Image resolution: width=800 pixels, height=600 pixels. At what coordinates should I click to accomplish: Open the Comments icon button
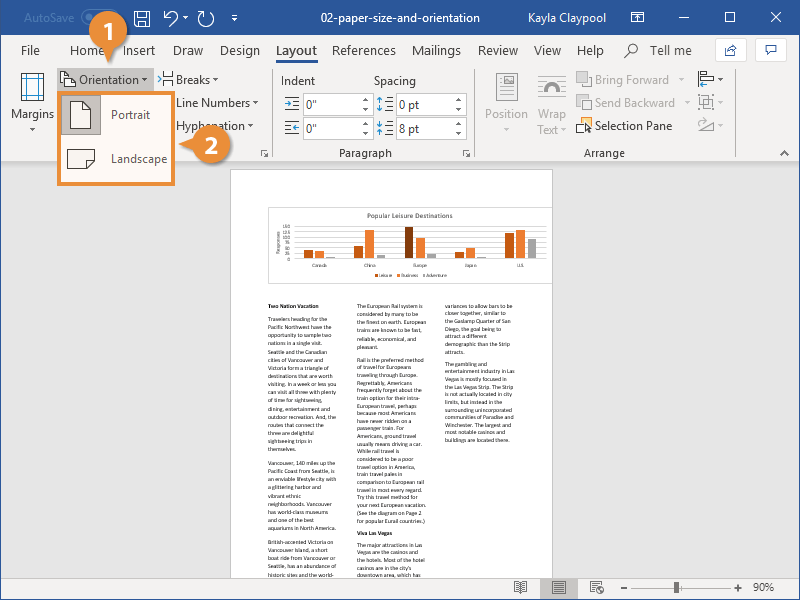coord(770,50)
